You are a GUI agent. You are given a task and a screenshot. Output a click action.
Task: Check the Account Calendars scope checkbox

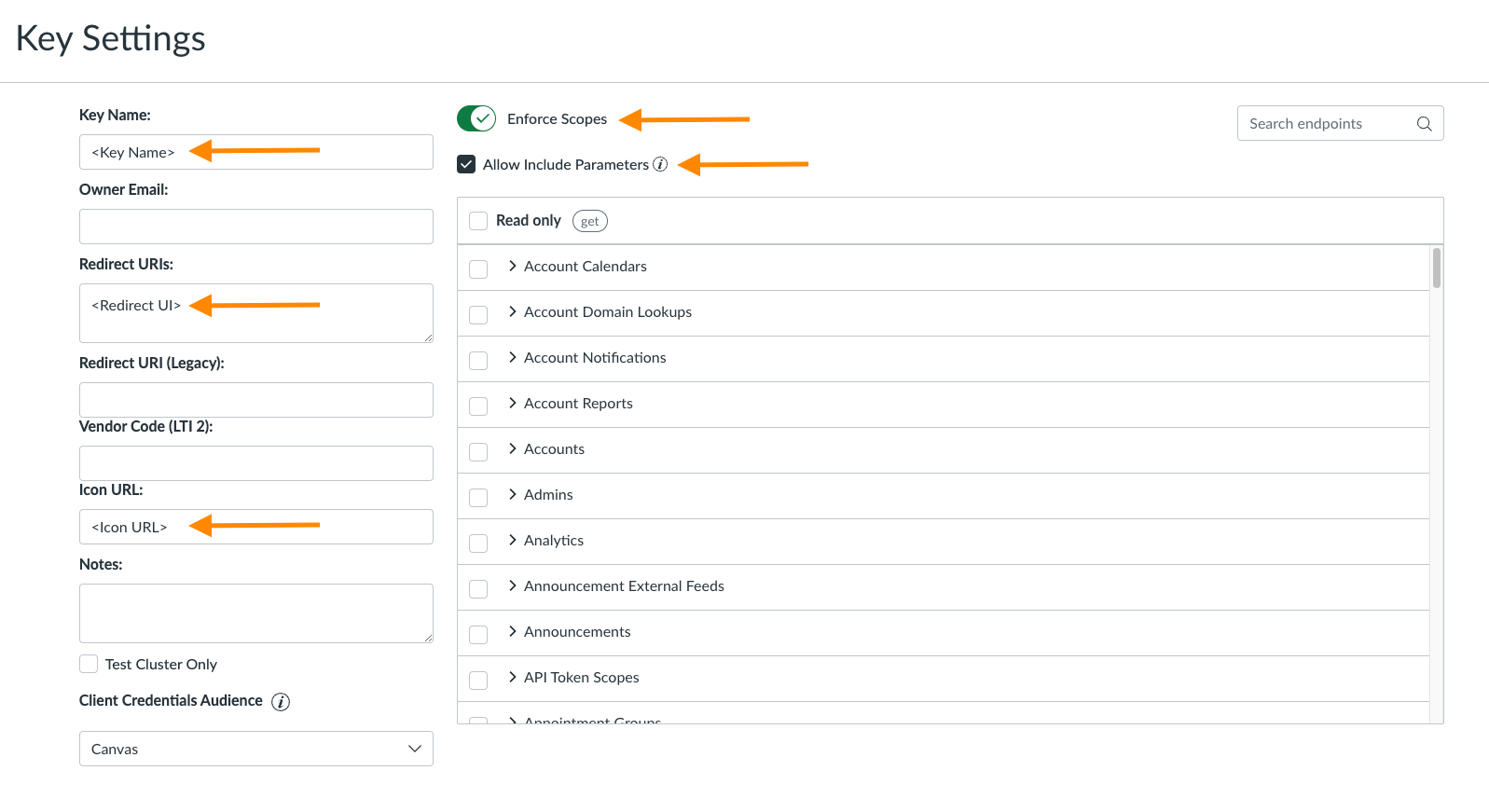(x=478, y=269)
